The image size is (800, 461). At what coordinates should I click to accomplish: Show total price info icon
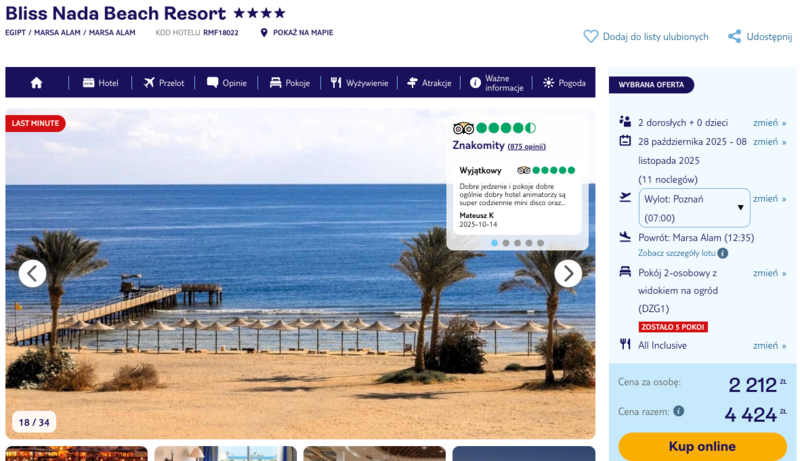pos(679,411)
